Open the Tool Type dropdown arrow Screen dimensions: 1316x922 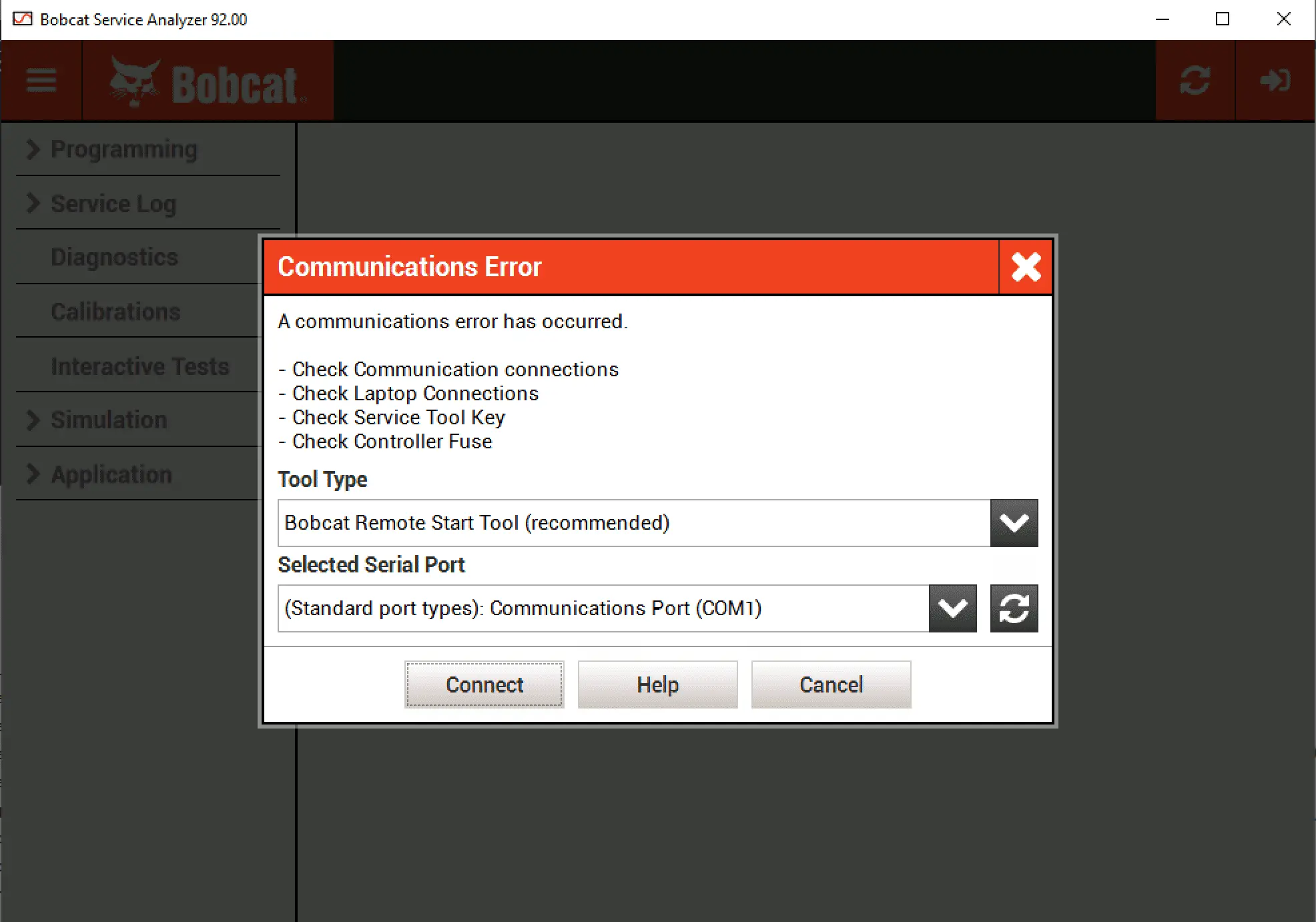click(1014, 523)
